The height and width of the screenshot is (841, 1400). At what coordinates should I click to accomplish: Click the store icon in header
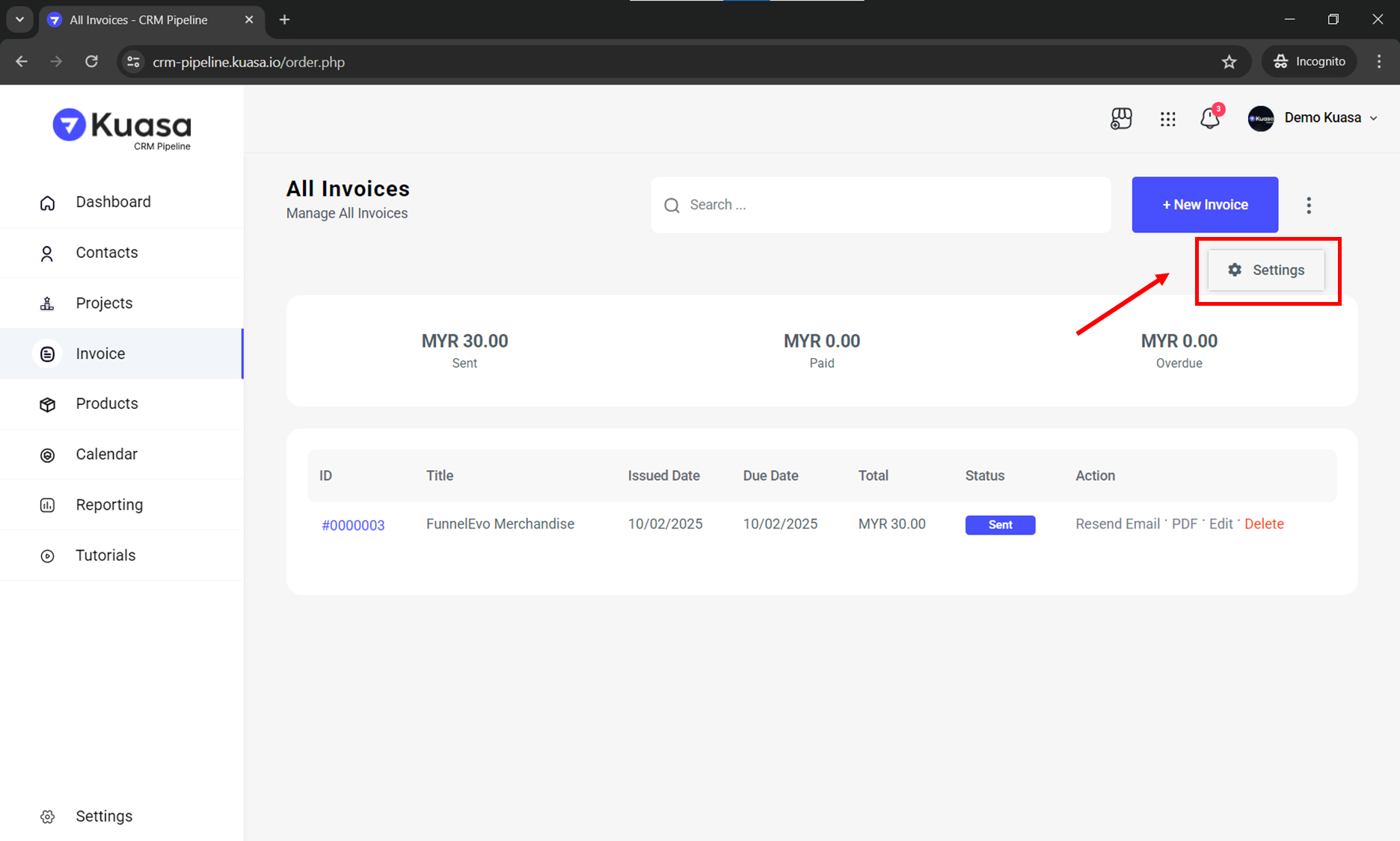pyautogui.click(x=1121, y=118)
